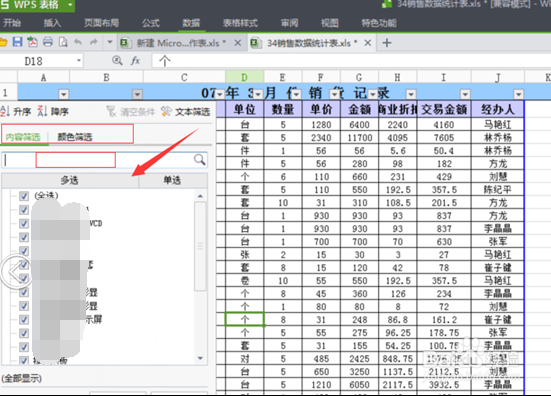Choose 多选 multi-select mode
Viewport: 551px width, 396px height.
click(x=70, y=180)
